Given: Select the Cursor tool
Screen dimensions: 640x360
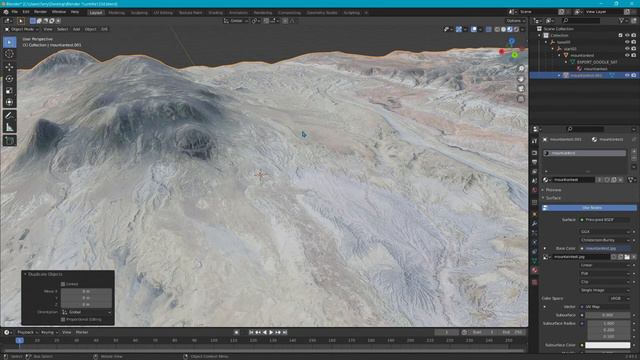Looking at the screenshot, I should 9,54.
